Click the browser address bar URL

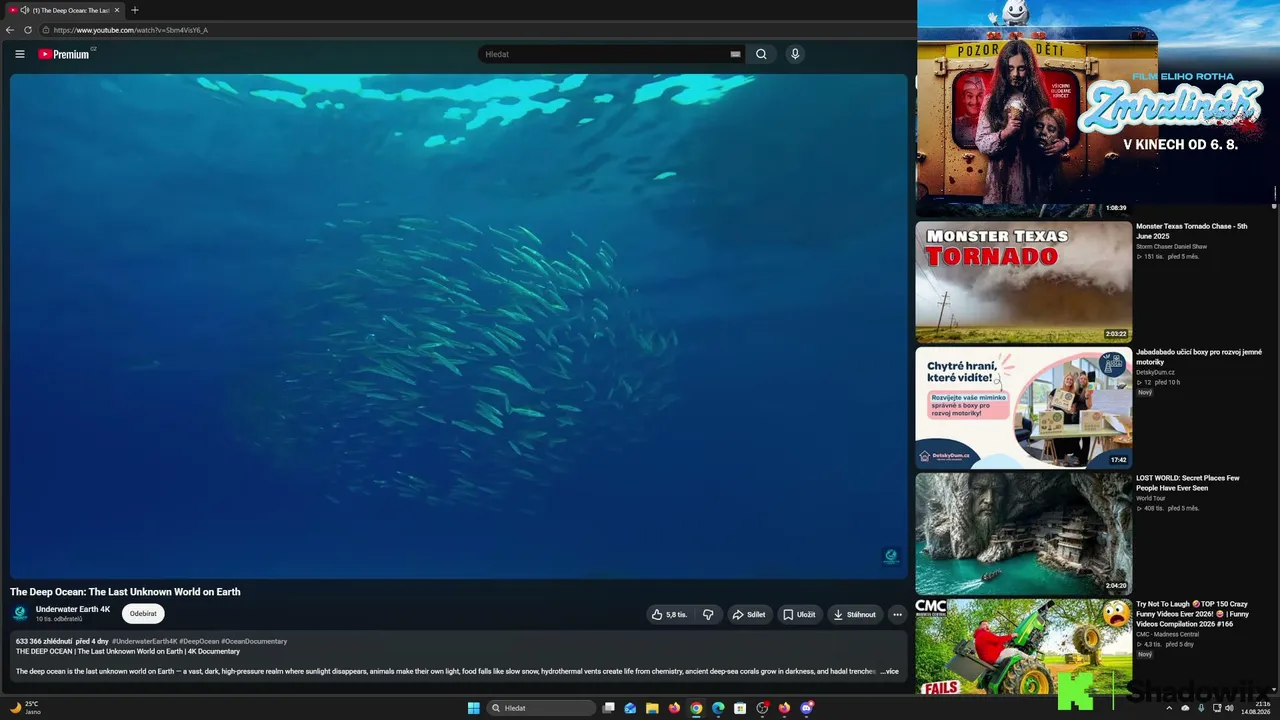click(x=131, y=30)
